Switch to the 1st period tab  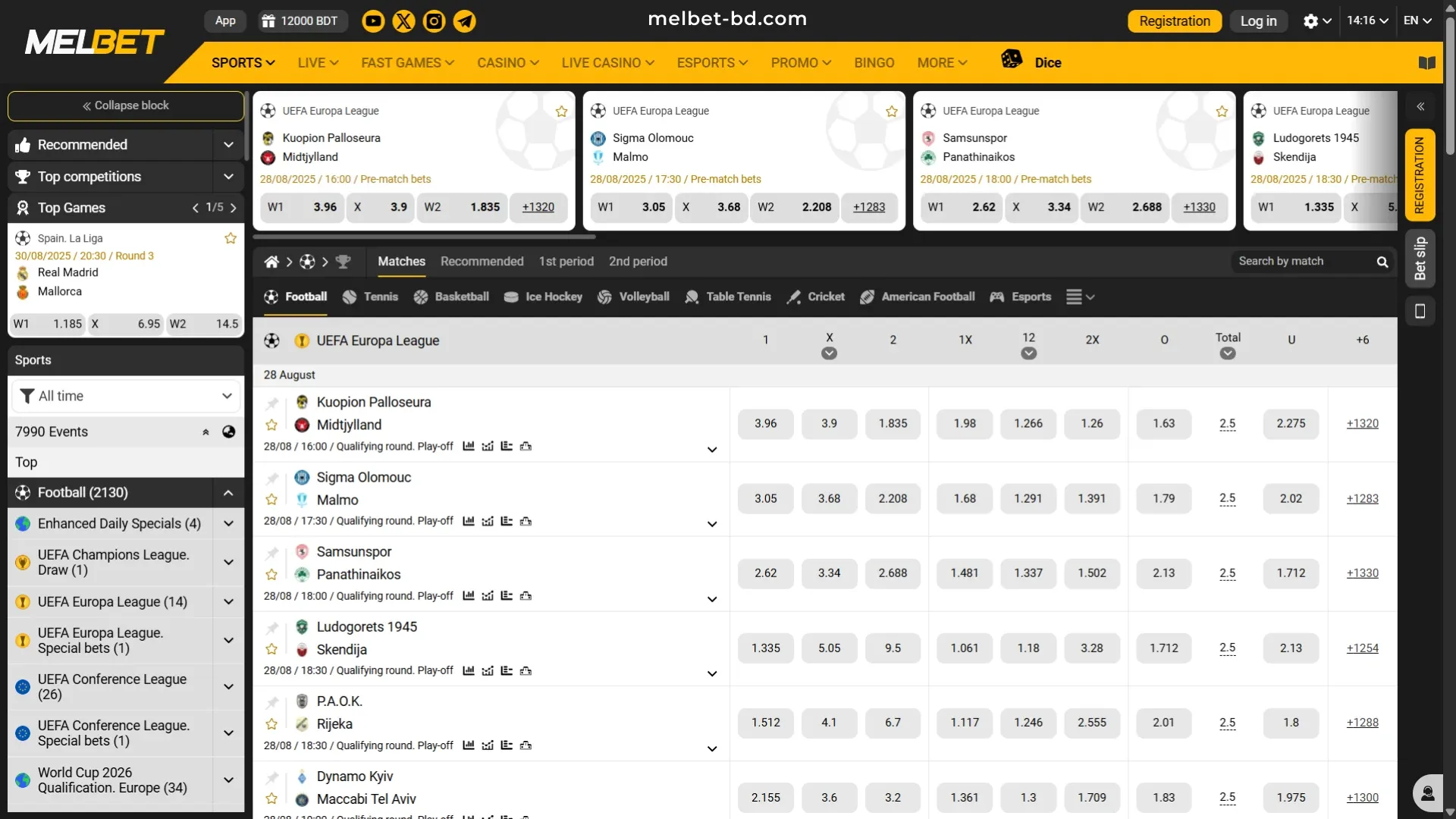tap(566, 261)
